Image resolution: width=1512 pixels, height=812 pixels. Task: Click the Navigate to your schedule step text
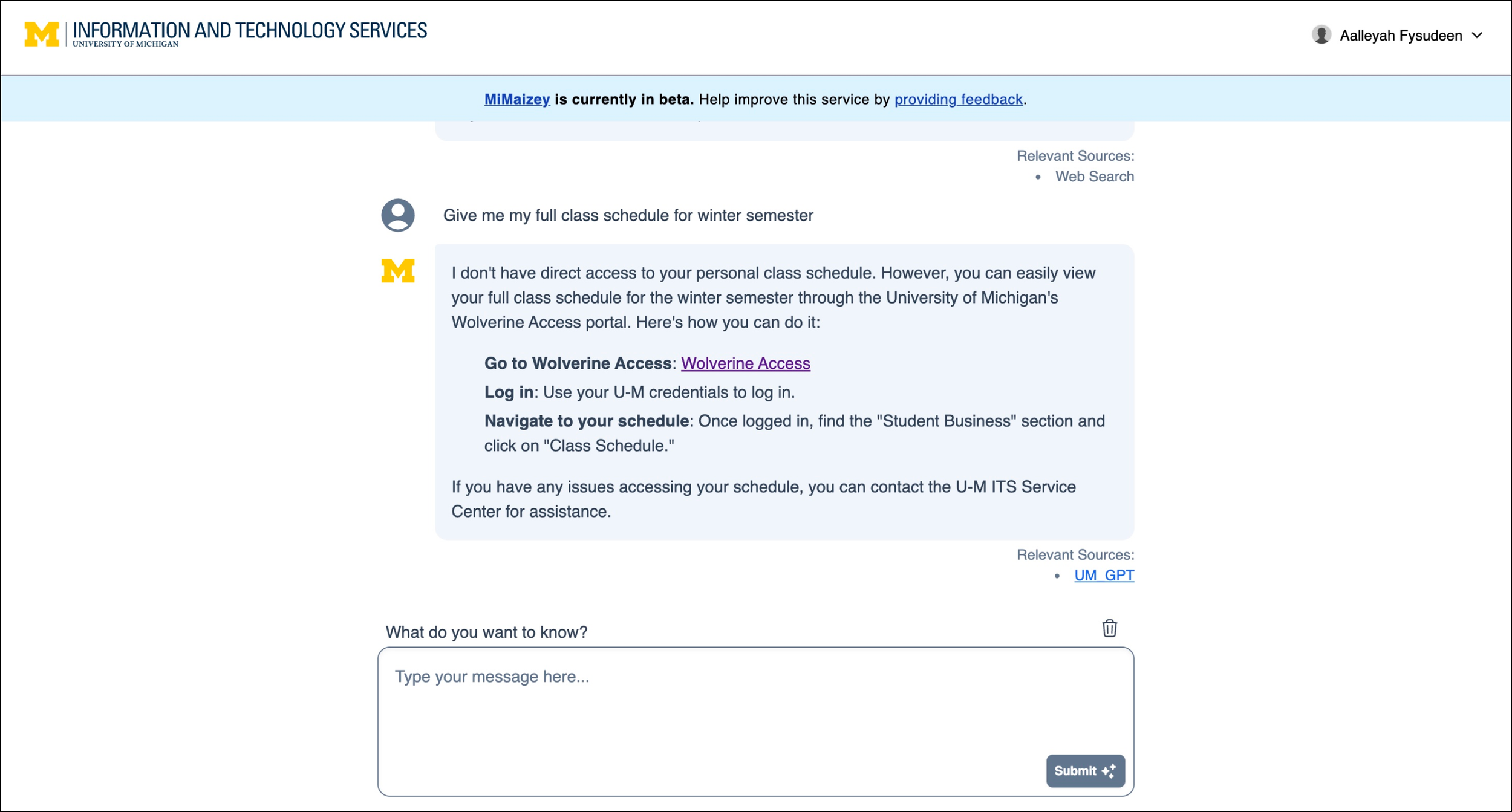pyautogui.click(x=585, y=421)
